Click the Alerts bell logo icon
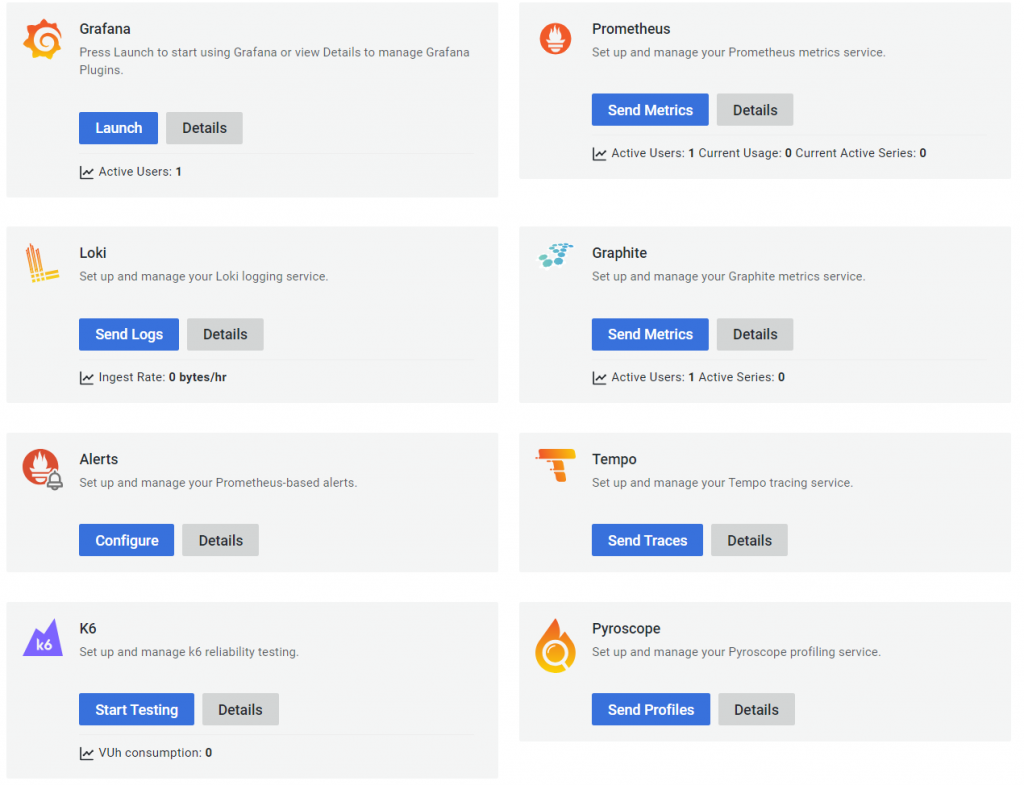This screenshot has width=1024, height=785. click(x=42, y=469)
